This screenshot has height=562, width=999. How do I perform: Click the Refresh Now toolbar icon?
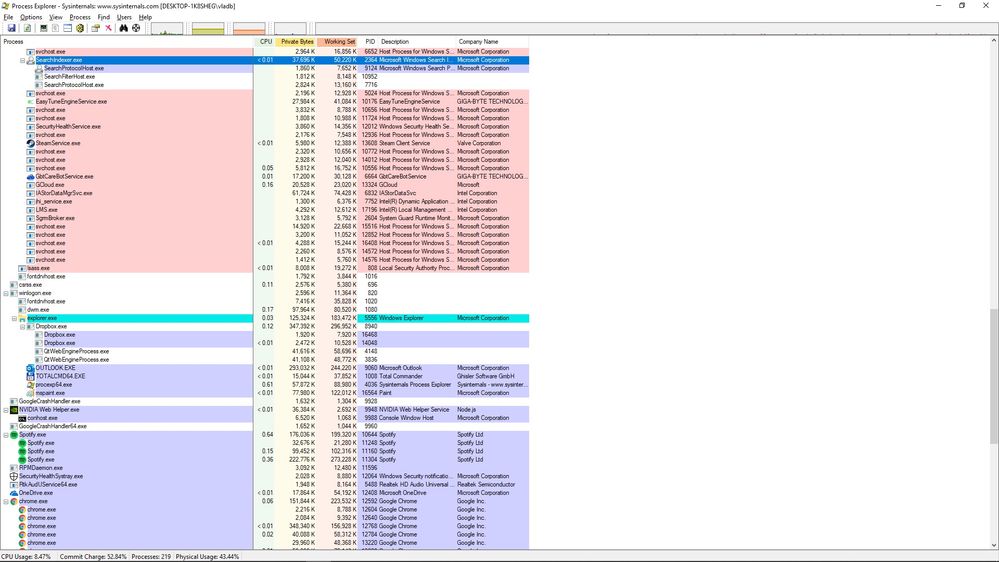[27, 28]
